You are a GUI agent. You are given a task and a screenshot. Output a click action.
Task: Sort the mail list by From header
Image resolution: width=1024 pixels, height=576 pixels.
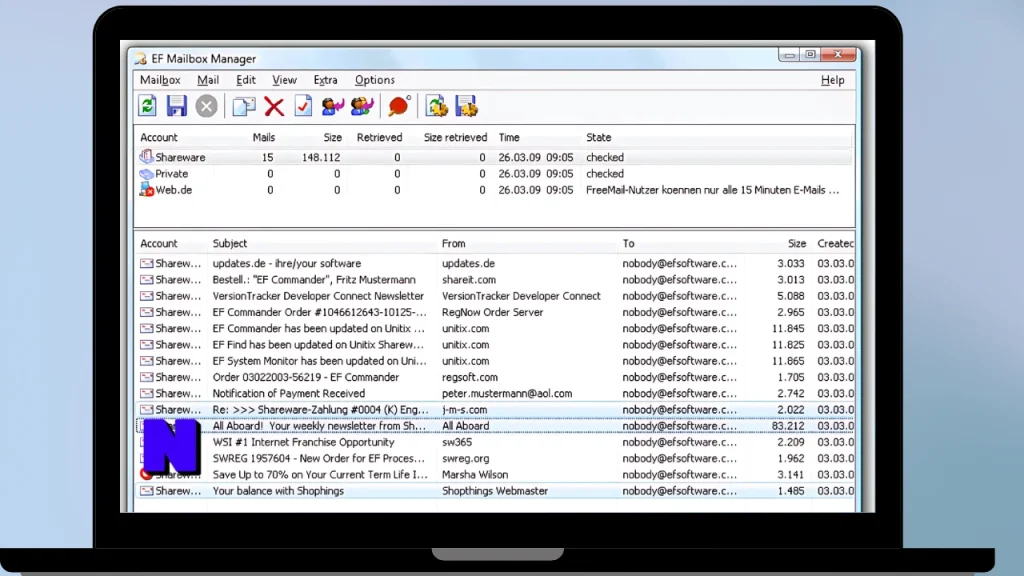pyautogui.click(x=453, y=243)
